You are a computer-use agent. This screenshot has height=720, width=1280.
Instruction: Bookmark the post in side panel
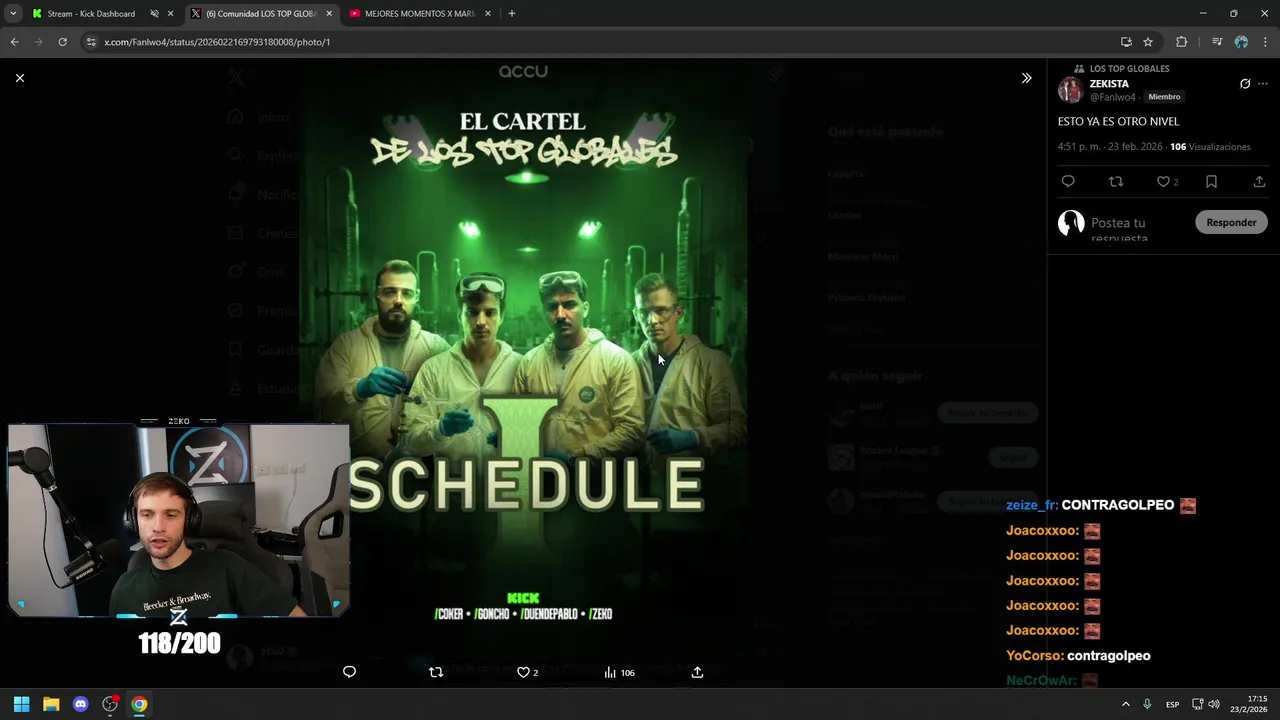(1211, 181)
